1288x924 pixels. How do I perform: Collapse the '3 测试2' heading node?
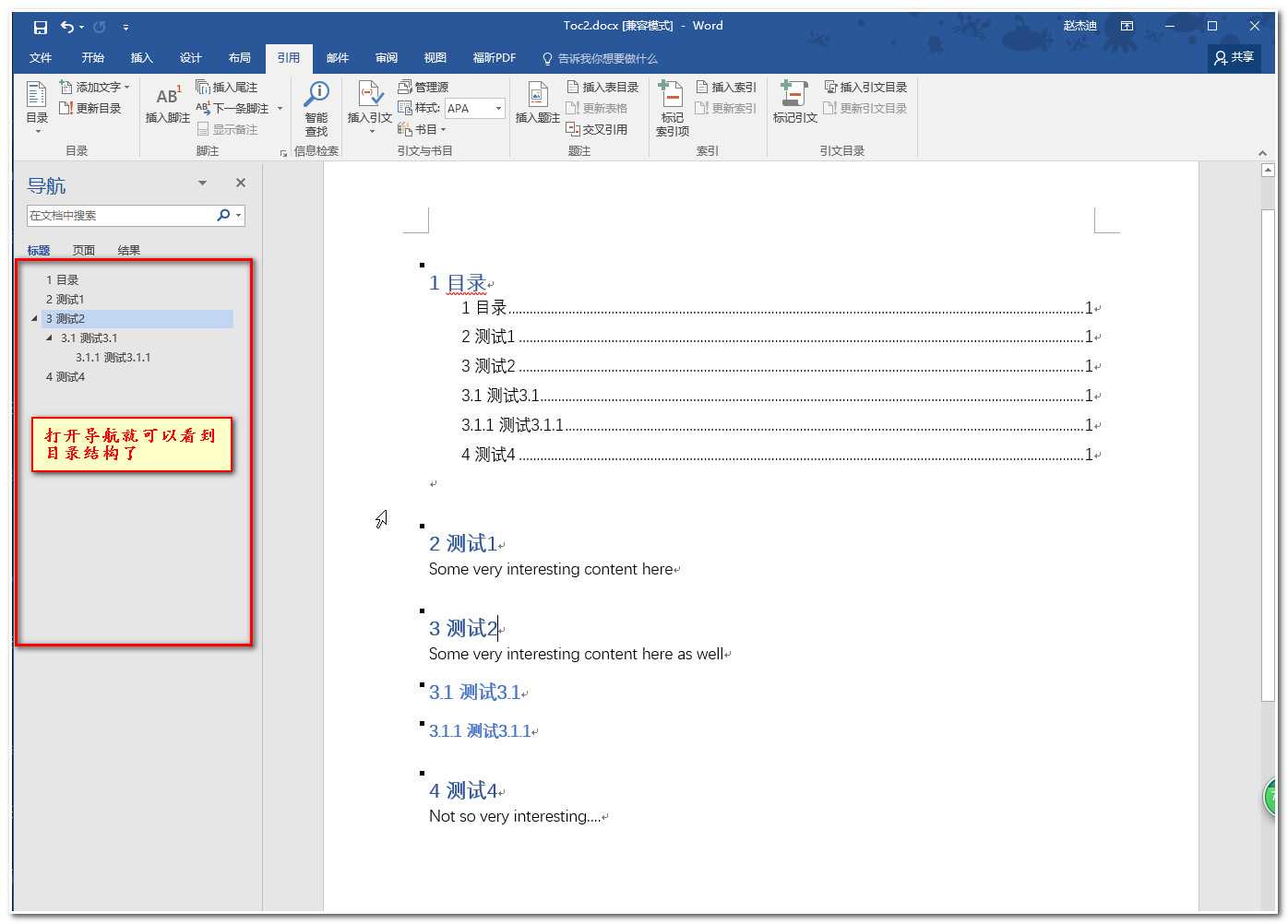(35, 319)
